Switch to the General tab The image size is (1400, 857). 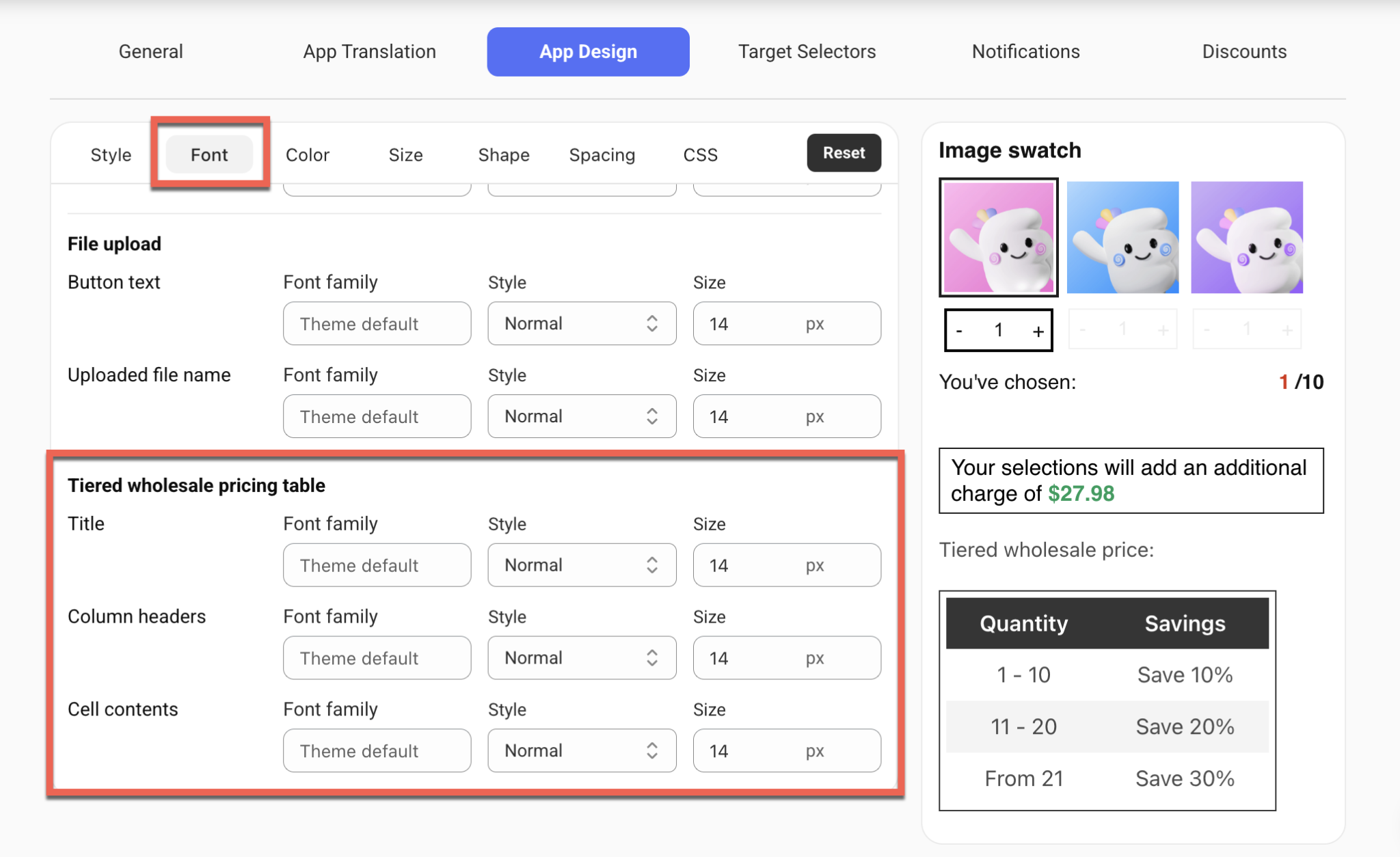150,51
